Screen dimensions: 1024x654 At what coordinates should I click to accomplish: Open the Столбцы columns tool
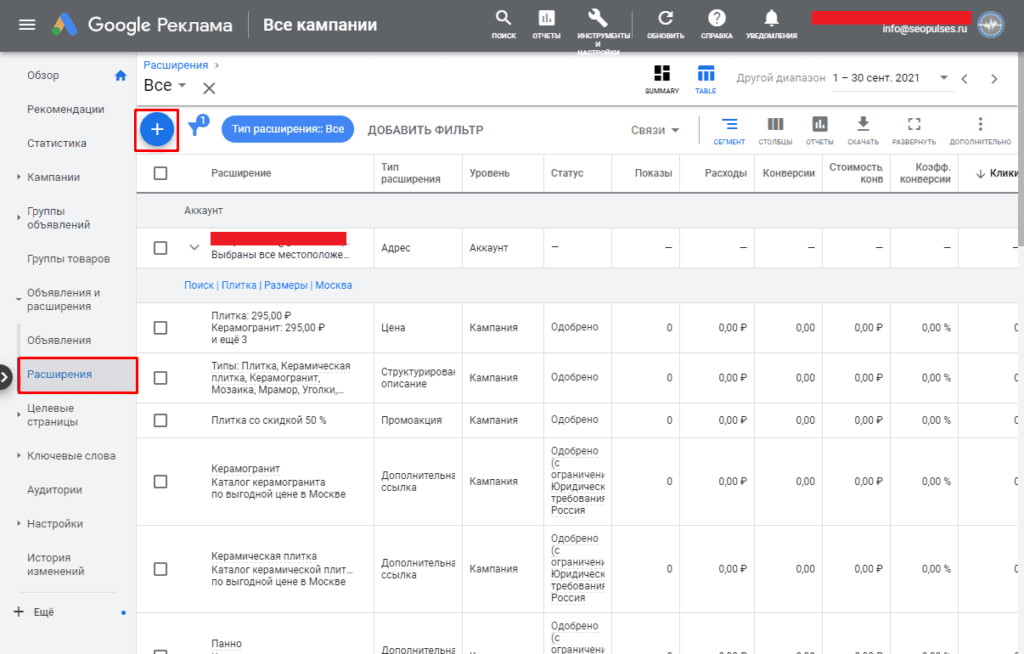click(775, 129)
